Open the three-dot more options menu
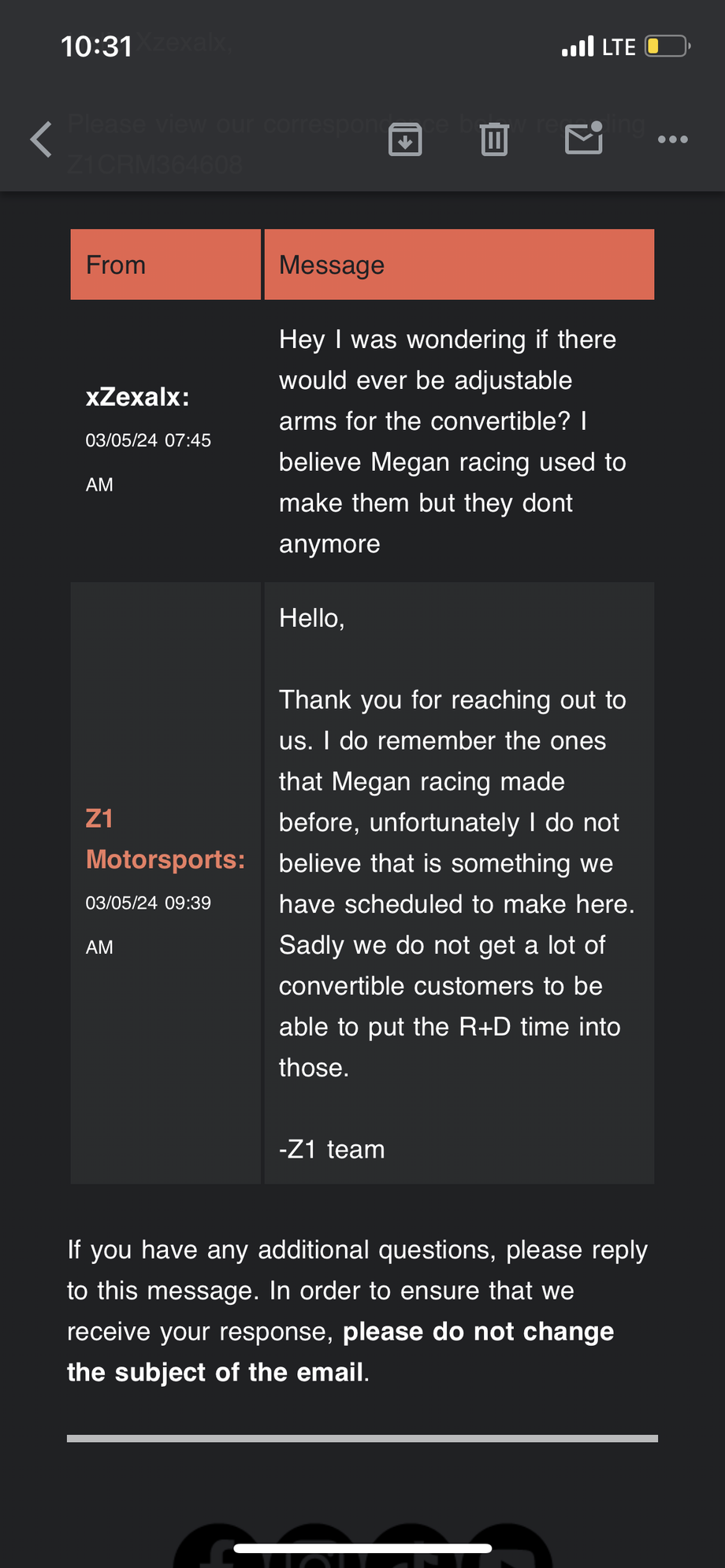The height and width of the screenshot is (1568, 725). [672, 139]
